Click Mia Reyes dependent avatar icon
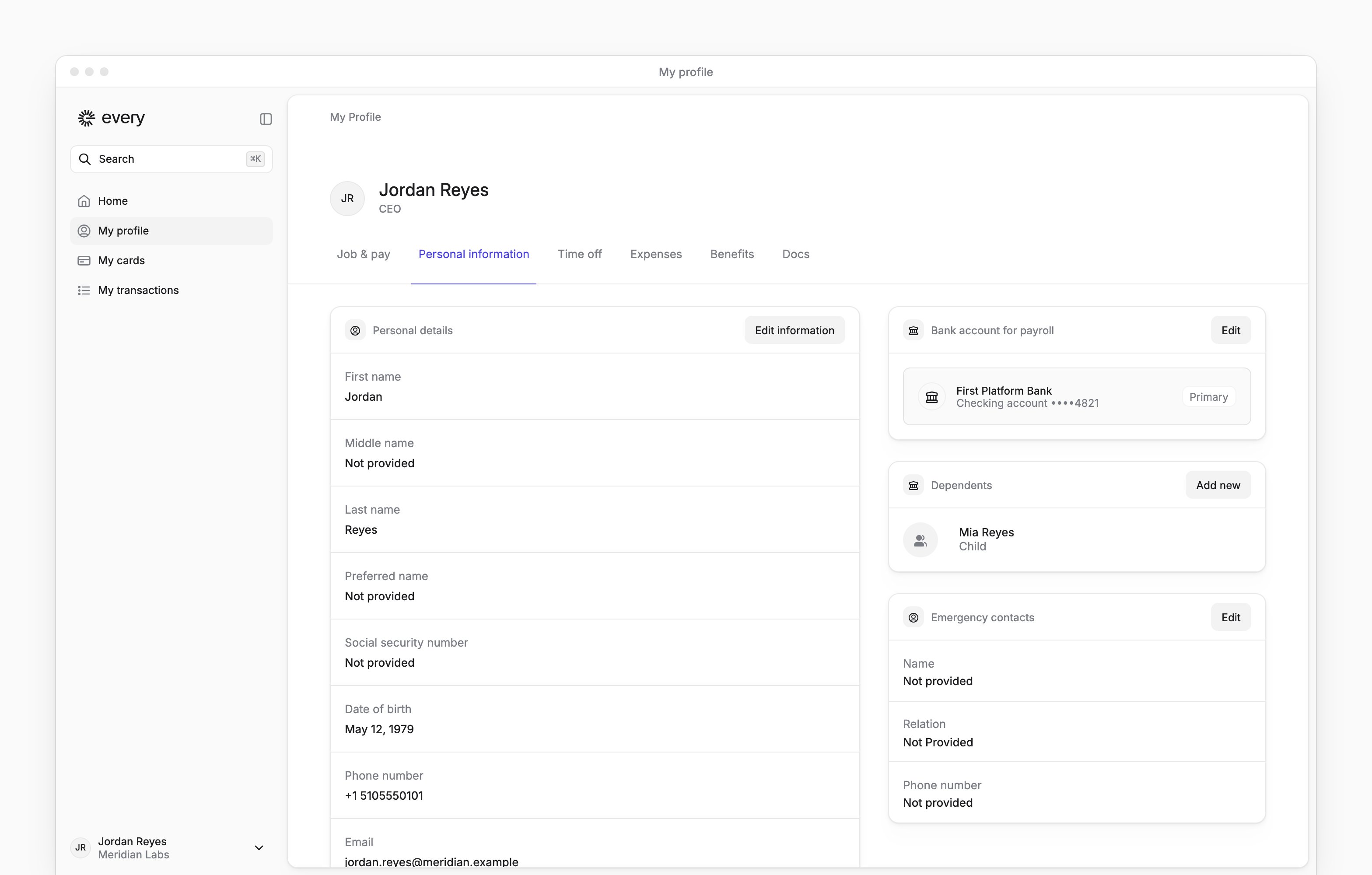Screen dimensions: 1372x875 tap(920, 540)
